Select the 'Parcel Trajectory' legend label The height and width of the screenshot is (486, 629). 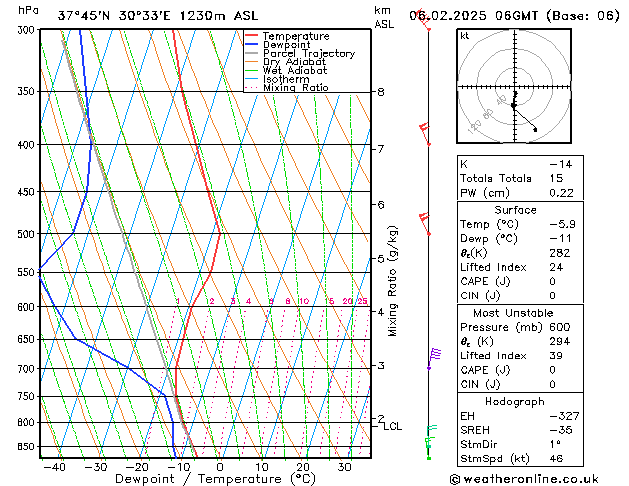pyautogui.click(x=309, y=53)
